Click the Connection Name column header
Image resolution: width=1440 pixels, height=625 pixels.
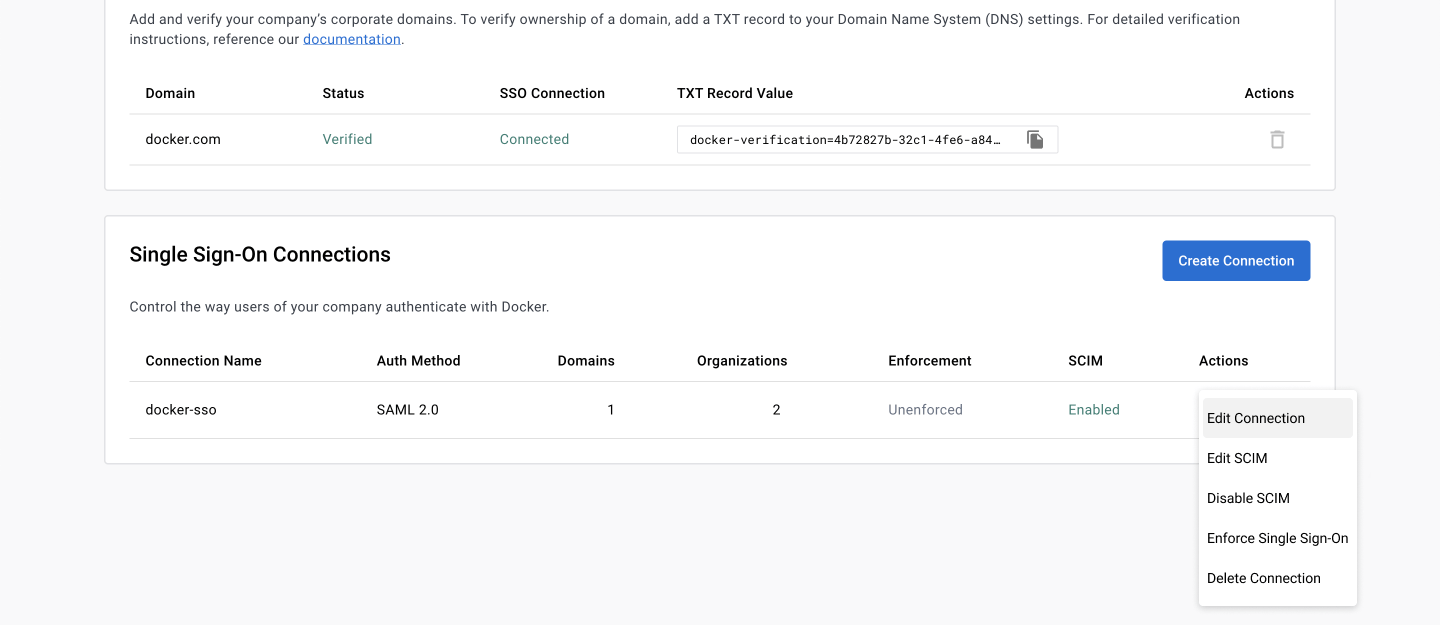pyautogui.click(x=203, y=361)
